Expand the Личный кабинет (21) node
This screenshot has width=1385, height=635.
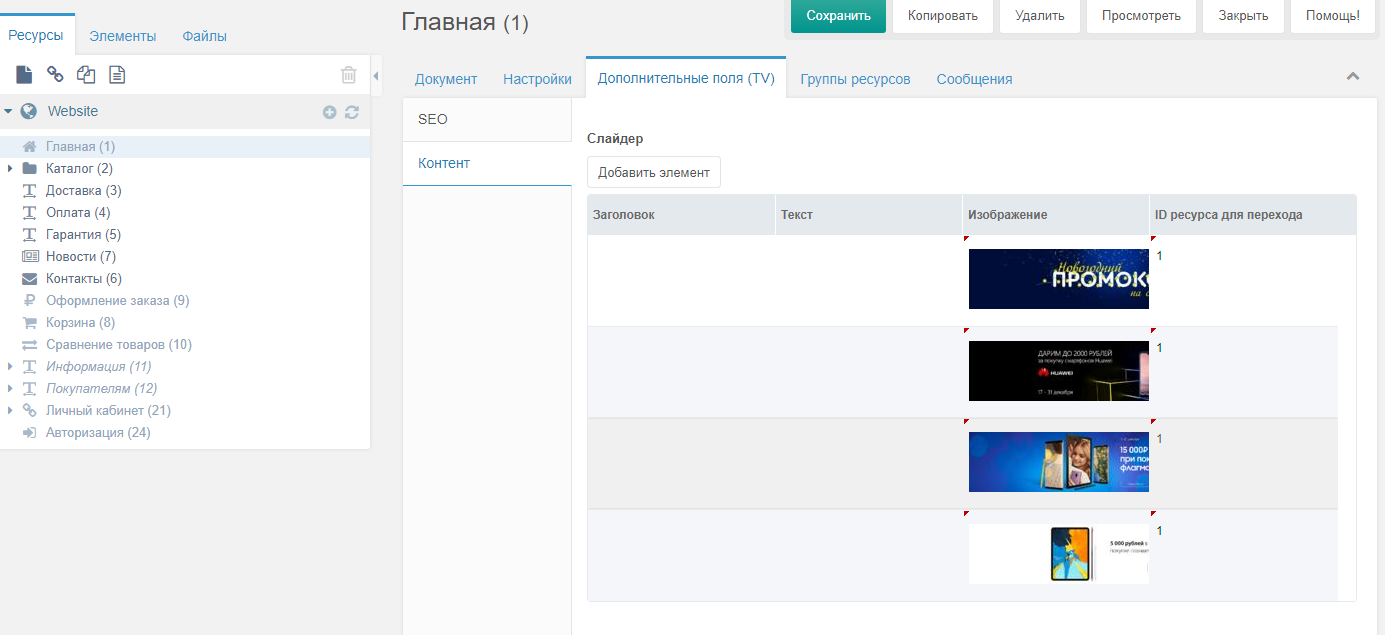pos(9,410)
